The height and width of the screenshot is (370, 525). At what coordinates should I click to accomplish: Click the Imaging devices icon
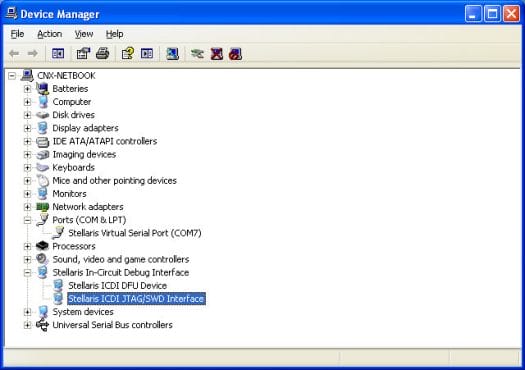(x=43, y=154)
